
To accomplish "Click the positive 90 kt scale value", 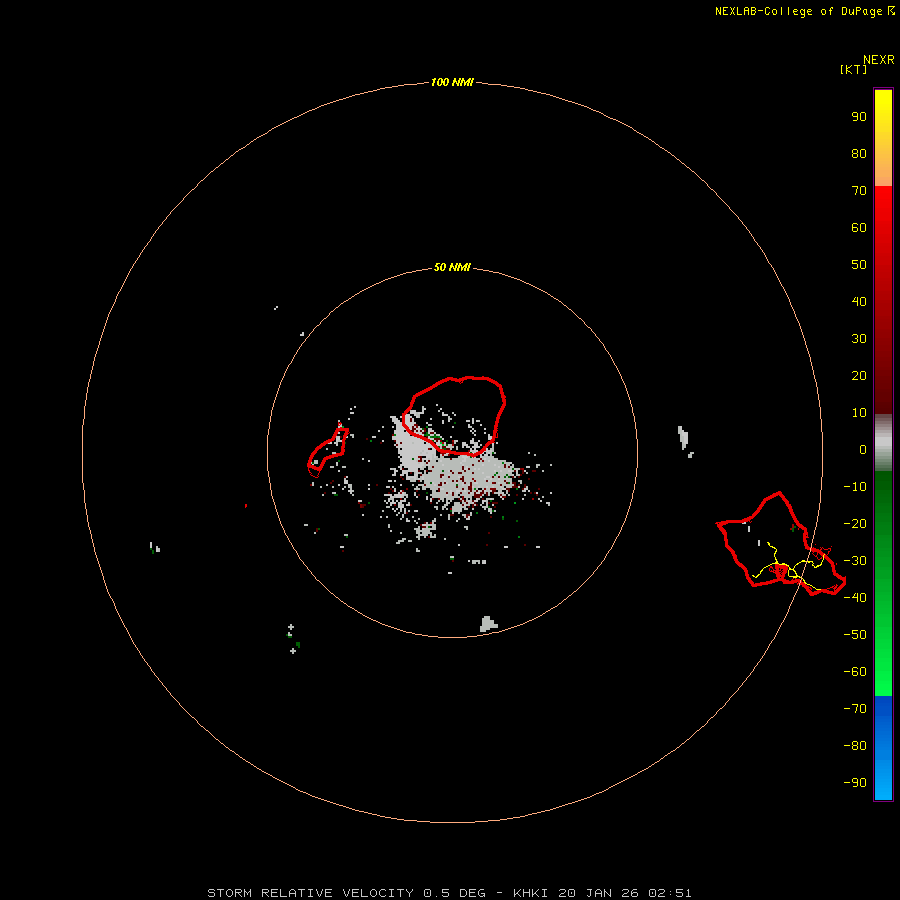I will [859, 117].
